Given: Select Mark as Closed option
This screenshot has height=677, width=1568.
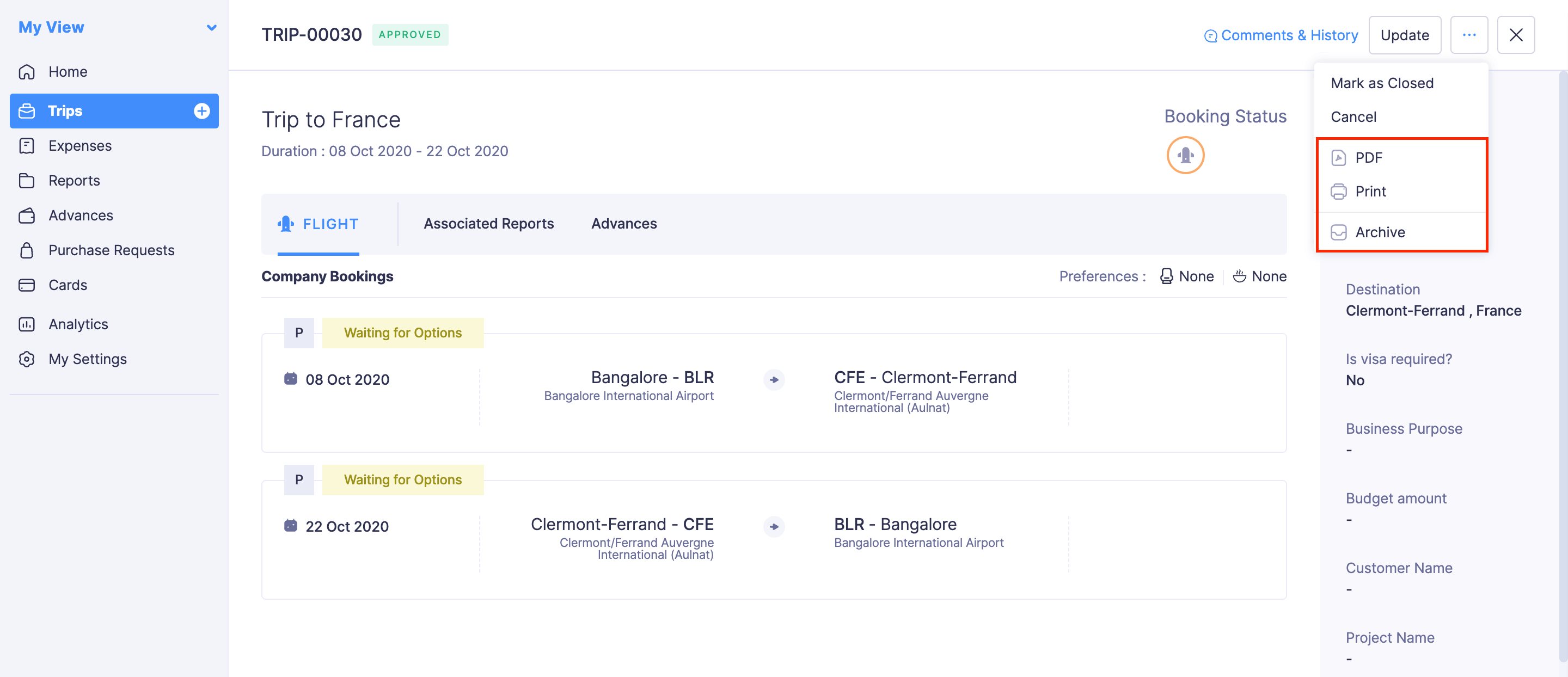Looking at the screenshot, I should [1382, 83].
